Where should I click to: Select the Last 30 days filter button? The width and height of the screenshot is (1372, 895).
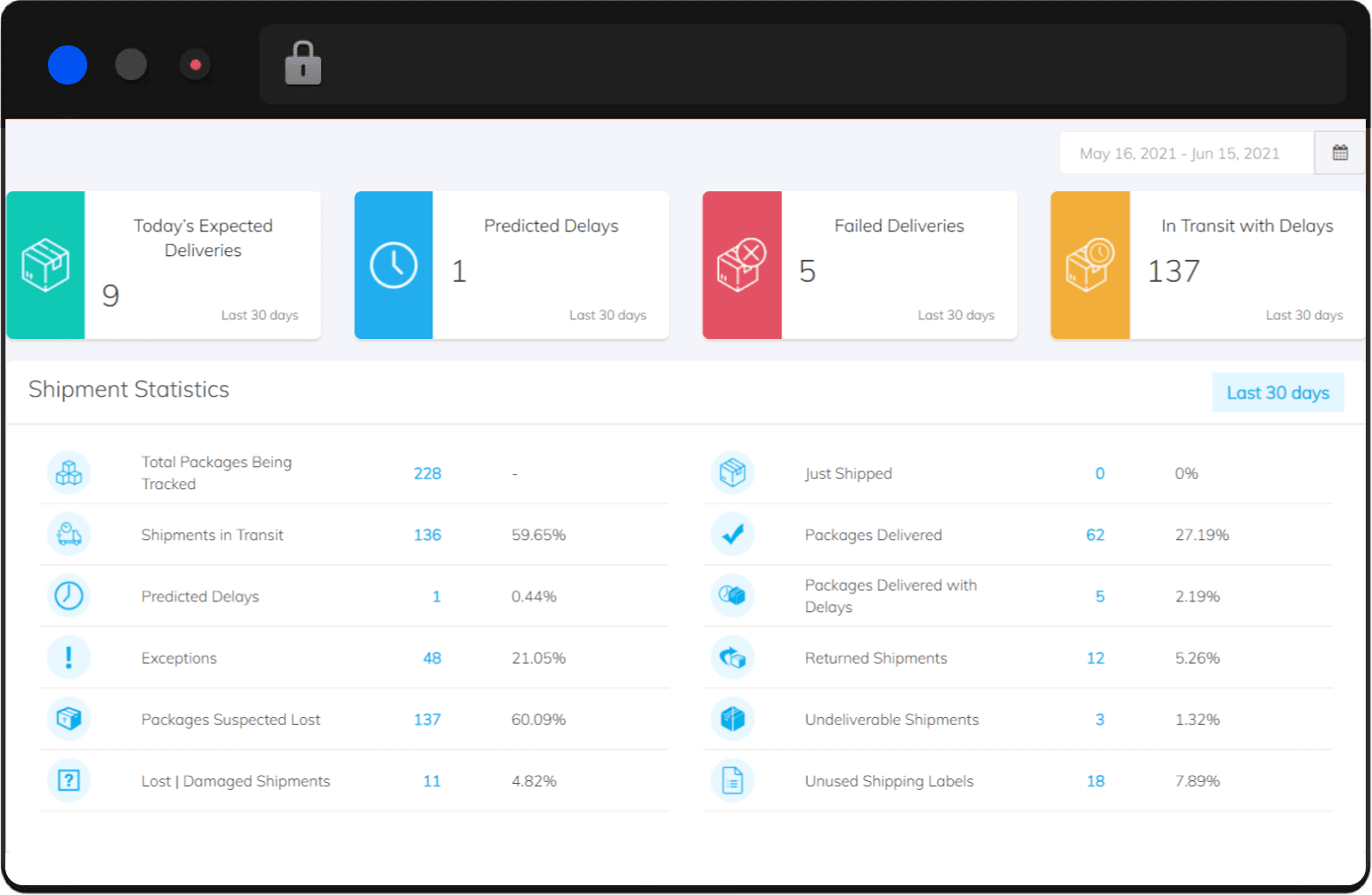point(1277,392)
